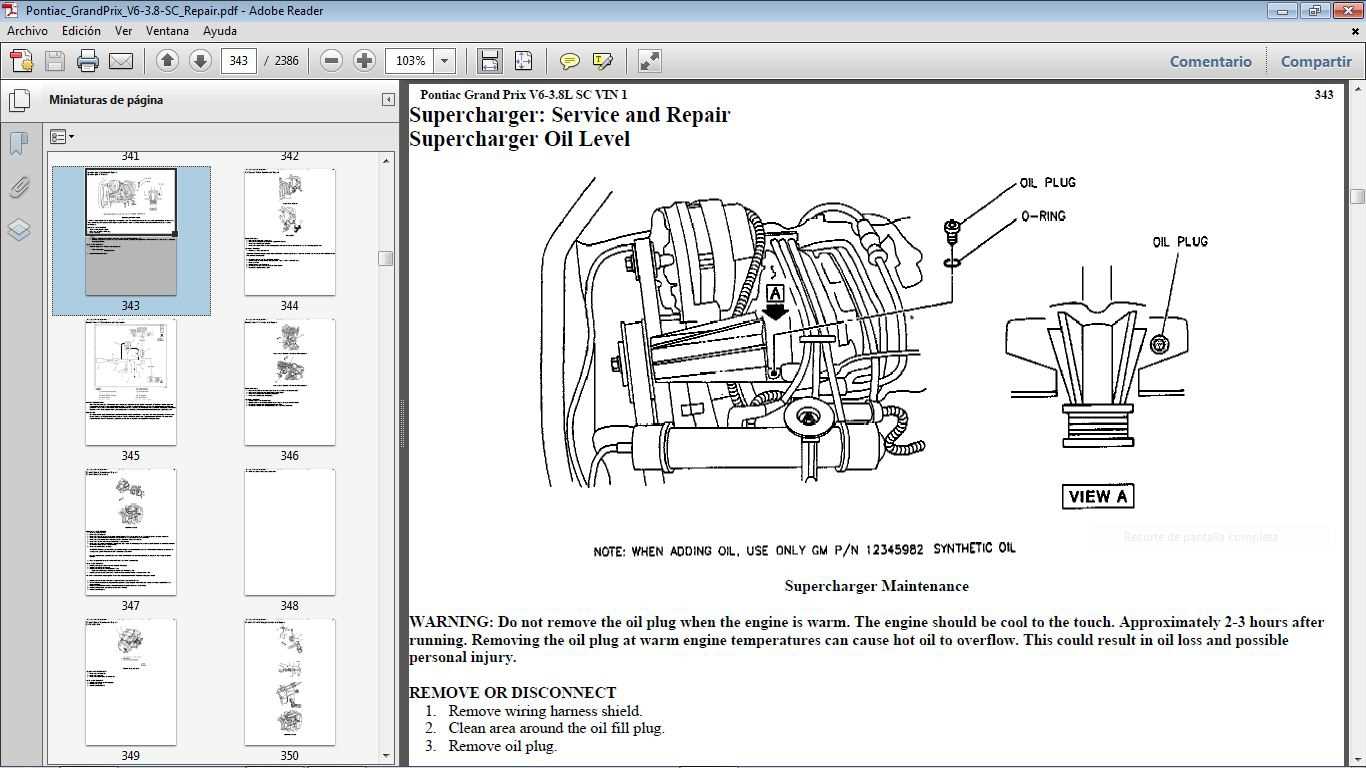Select page 350 thumbnail
1366x768 pixels.
(290, 682)
